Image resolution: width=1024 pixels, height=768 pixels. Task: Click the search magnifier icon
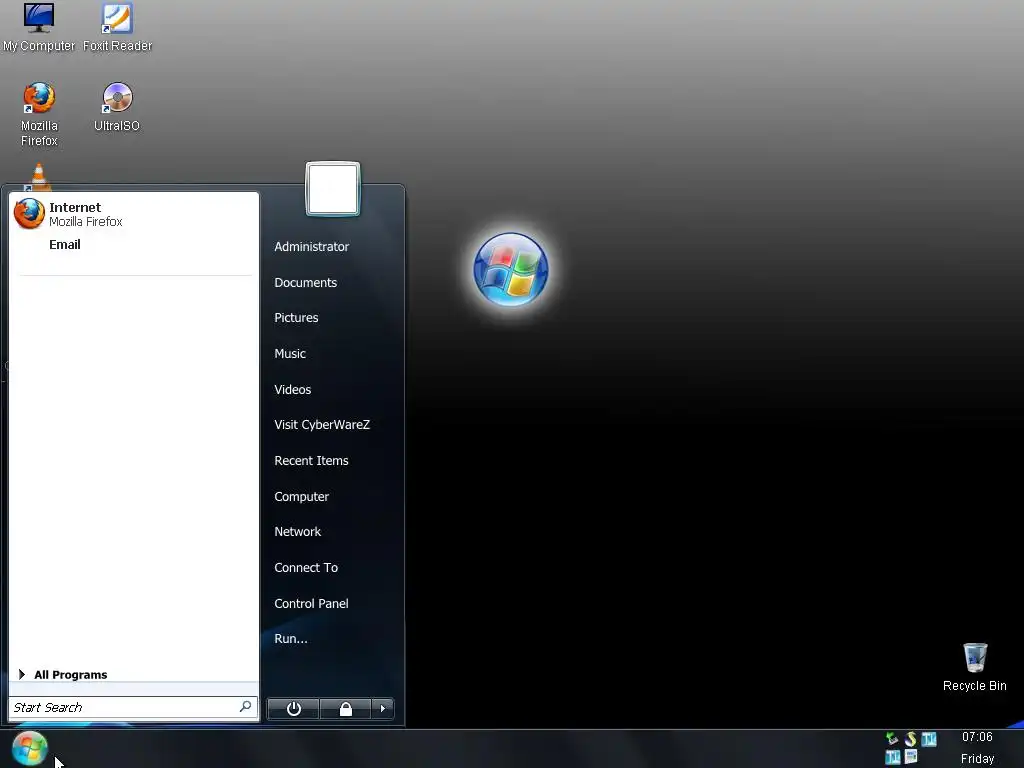246,707
